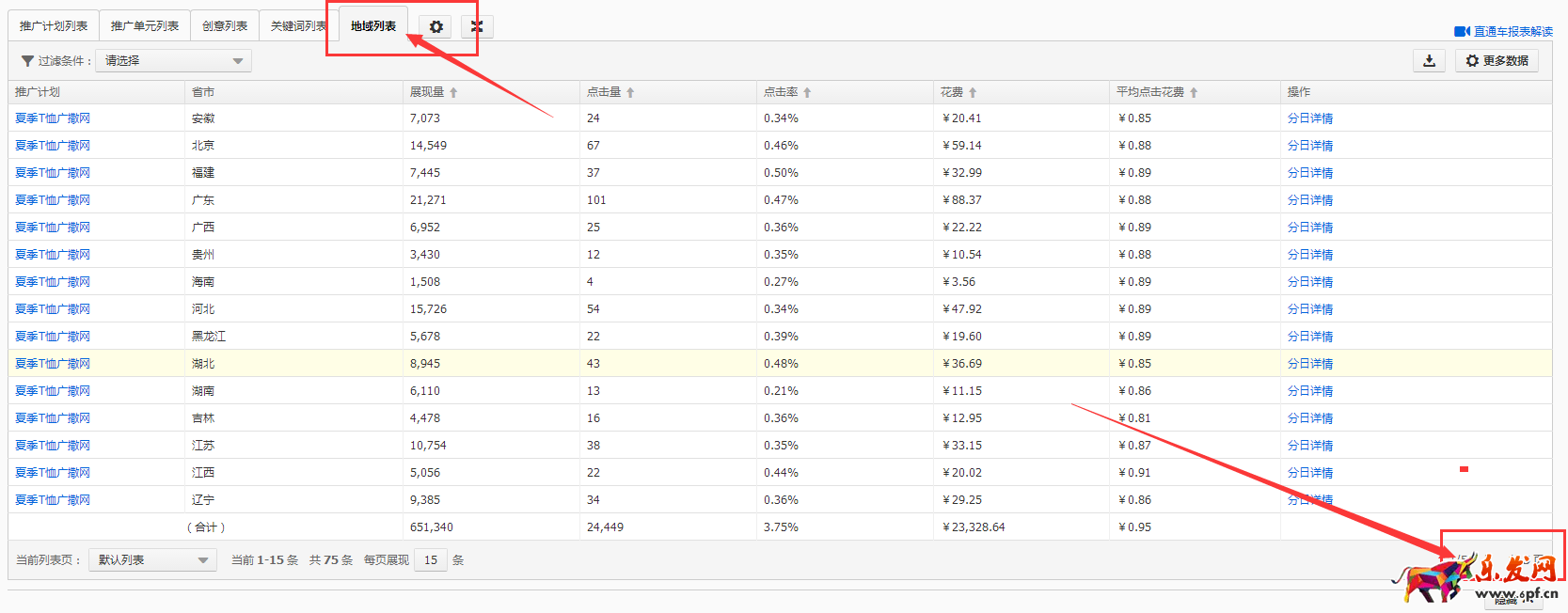The image size is (1568, 613).
Task: Click the gear settings icon beside the tabs
Action: pos(436,27)
